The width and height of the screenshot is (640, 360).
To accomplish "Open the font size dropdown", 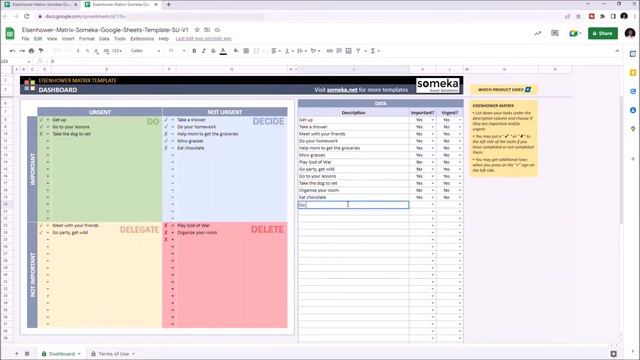I will tap(177, 51).
